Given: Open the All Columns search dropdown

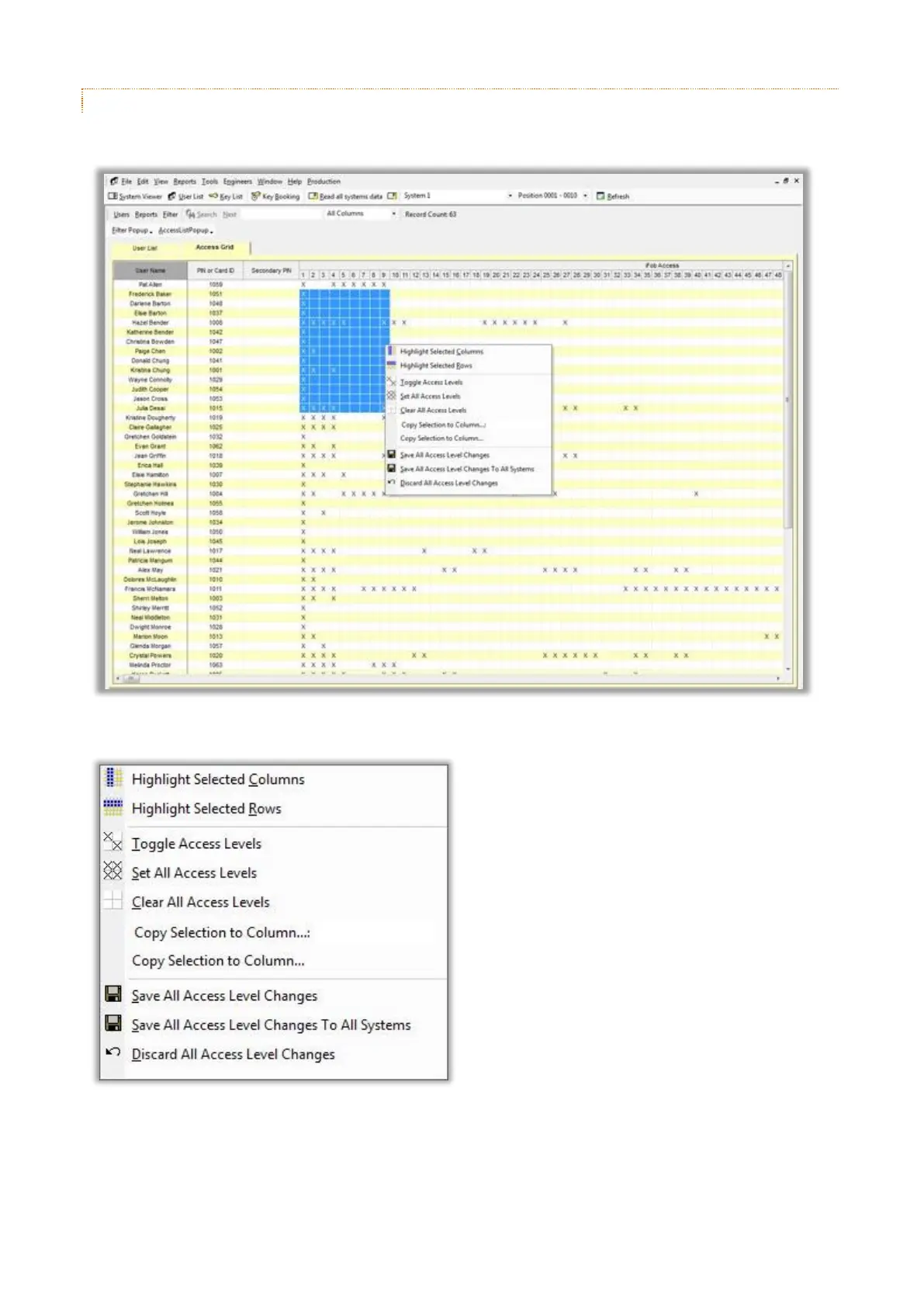Looking at the screenshot, I should click(x=393, y=213).
